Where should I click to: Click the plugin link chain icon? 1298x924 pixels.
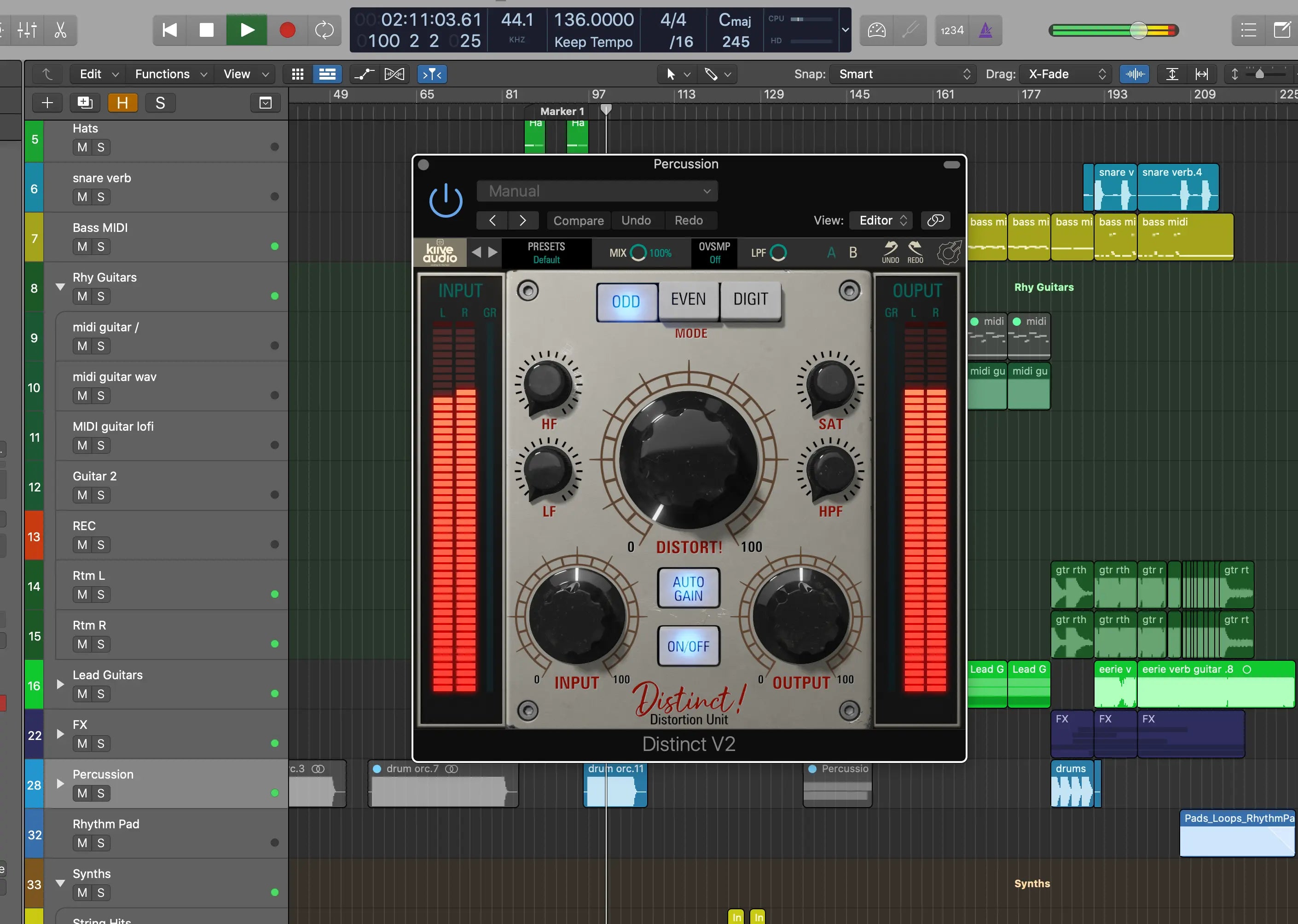tap(935, 220)
